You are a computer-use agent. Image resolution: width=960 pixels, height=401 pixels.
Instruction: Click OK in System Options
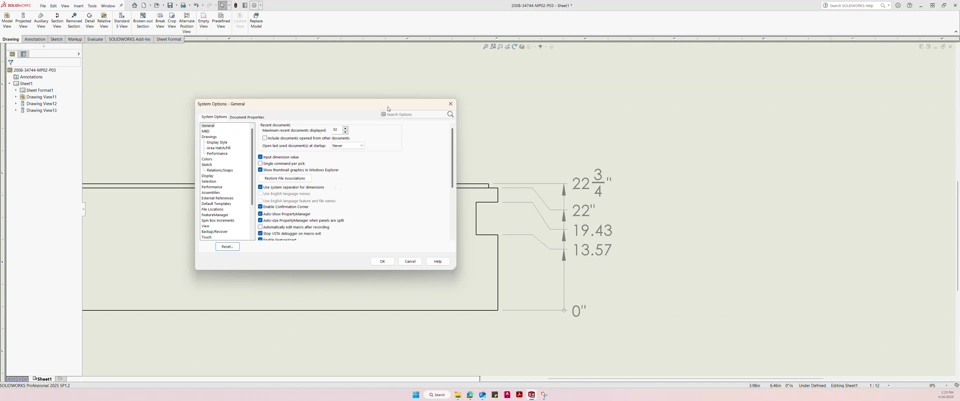(x=382, y=261)
